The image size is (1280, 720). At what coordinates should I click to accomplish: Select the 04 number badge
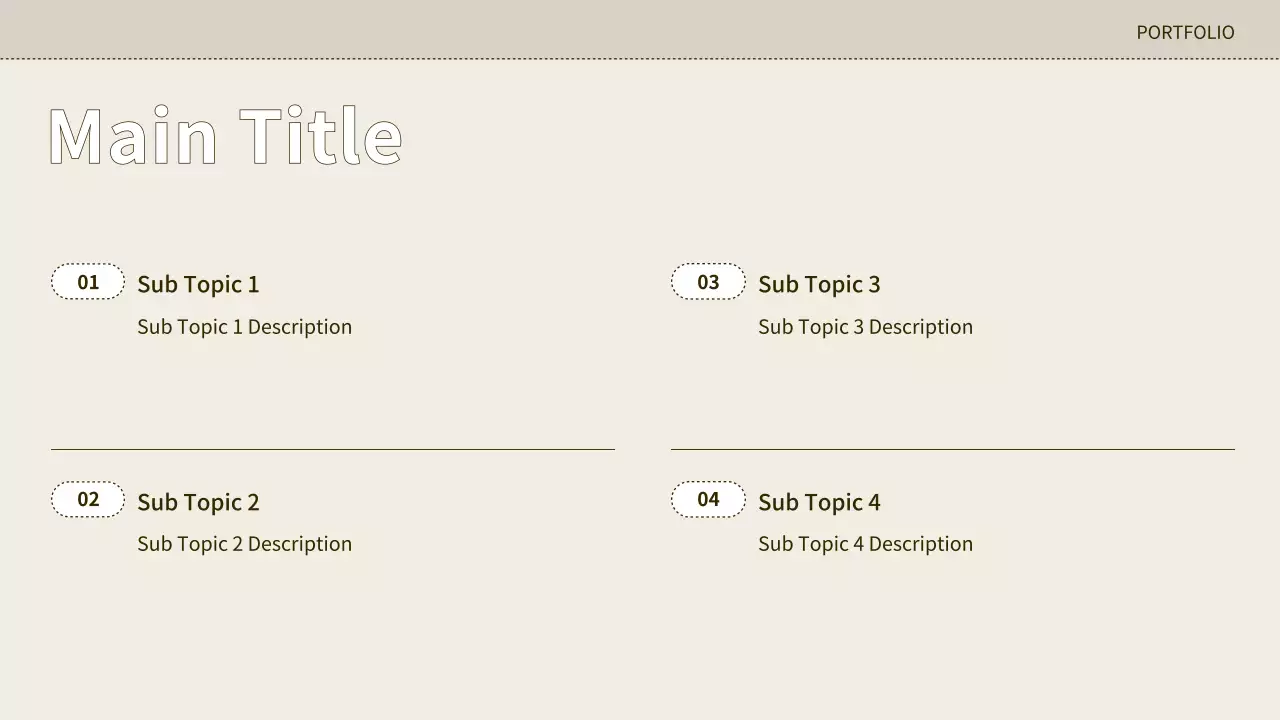[708, 499]
